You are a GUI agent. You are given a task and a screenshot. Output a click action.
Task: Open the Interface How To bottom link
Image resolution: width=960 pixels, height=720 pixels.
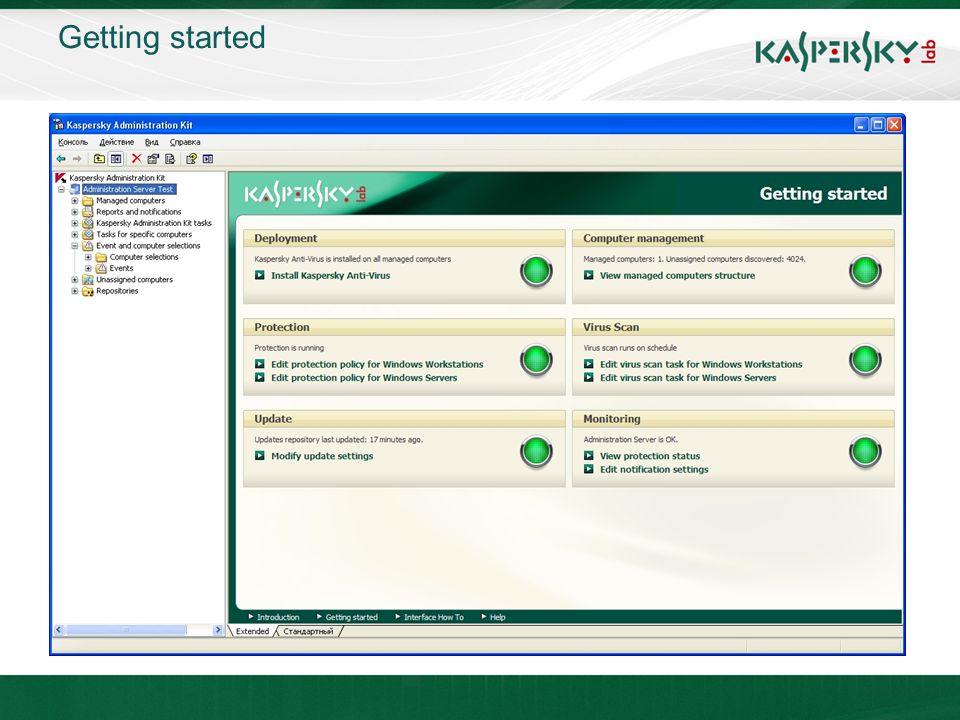[x=433, y=617]
